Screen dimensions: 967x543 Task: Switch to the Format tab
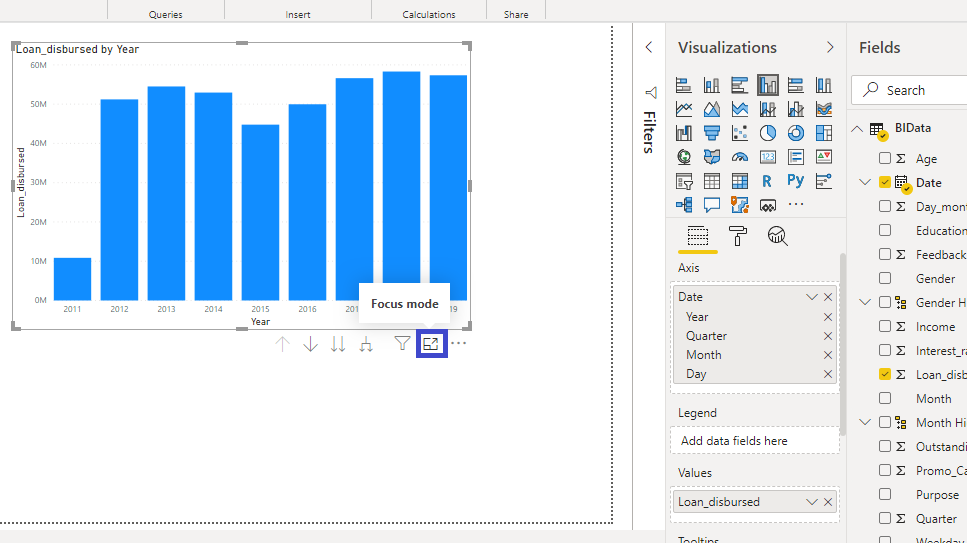tap(738, 236)
